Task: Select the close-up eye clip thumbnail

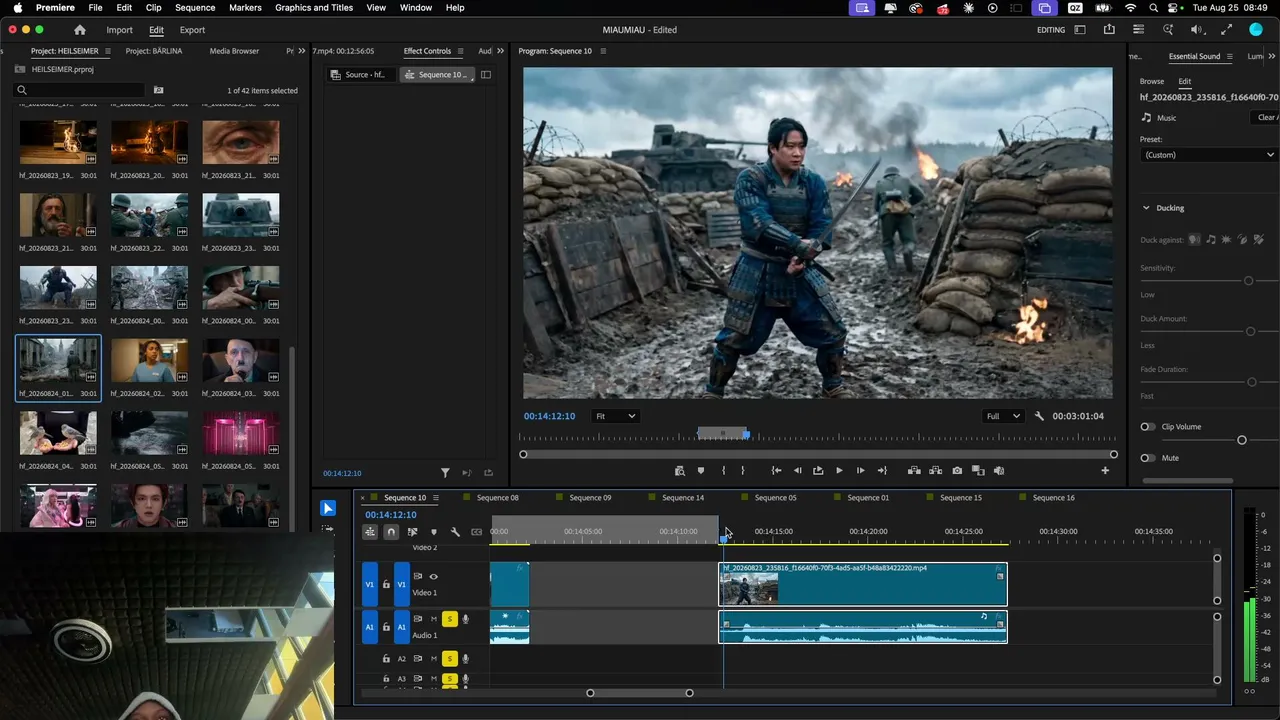Action: click(x=241, y=143)
